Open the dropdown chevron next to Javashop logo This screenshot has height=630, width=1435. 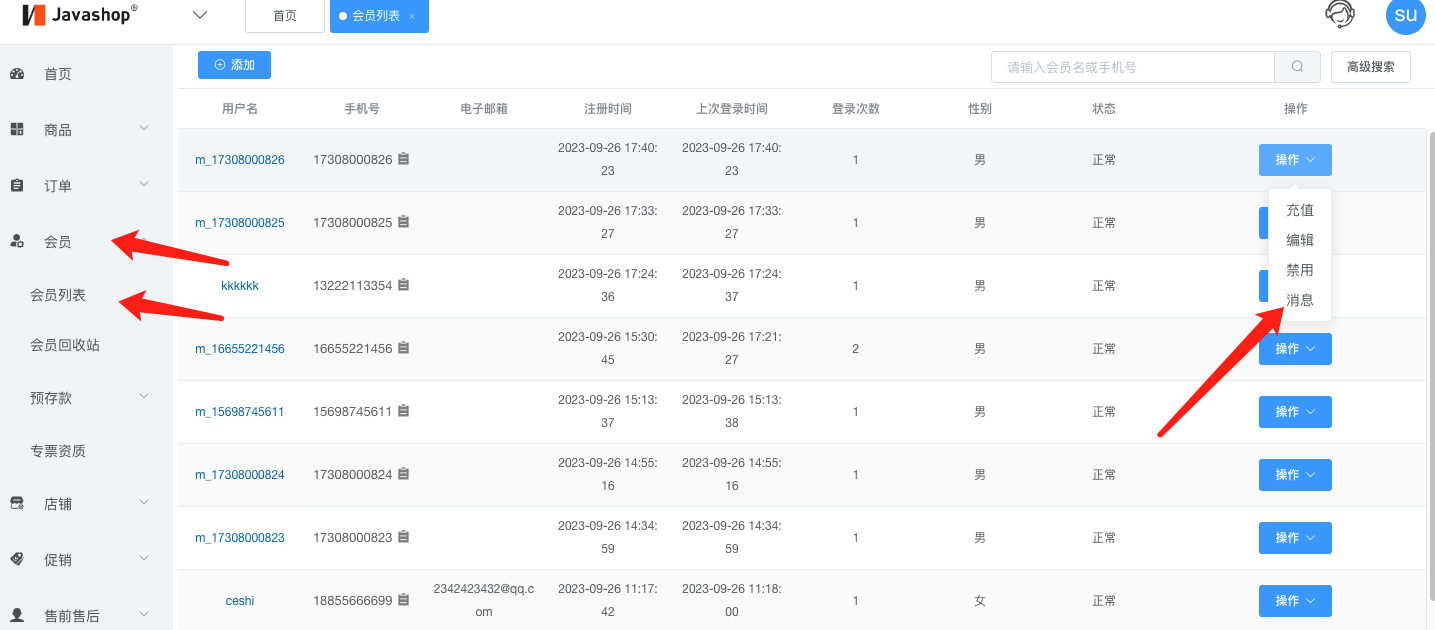(x=200, y=15)
